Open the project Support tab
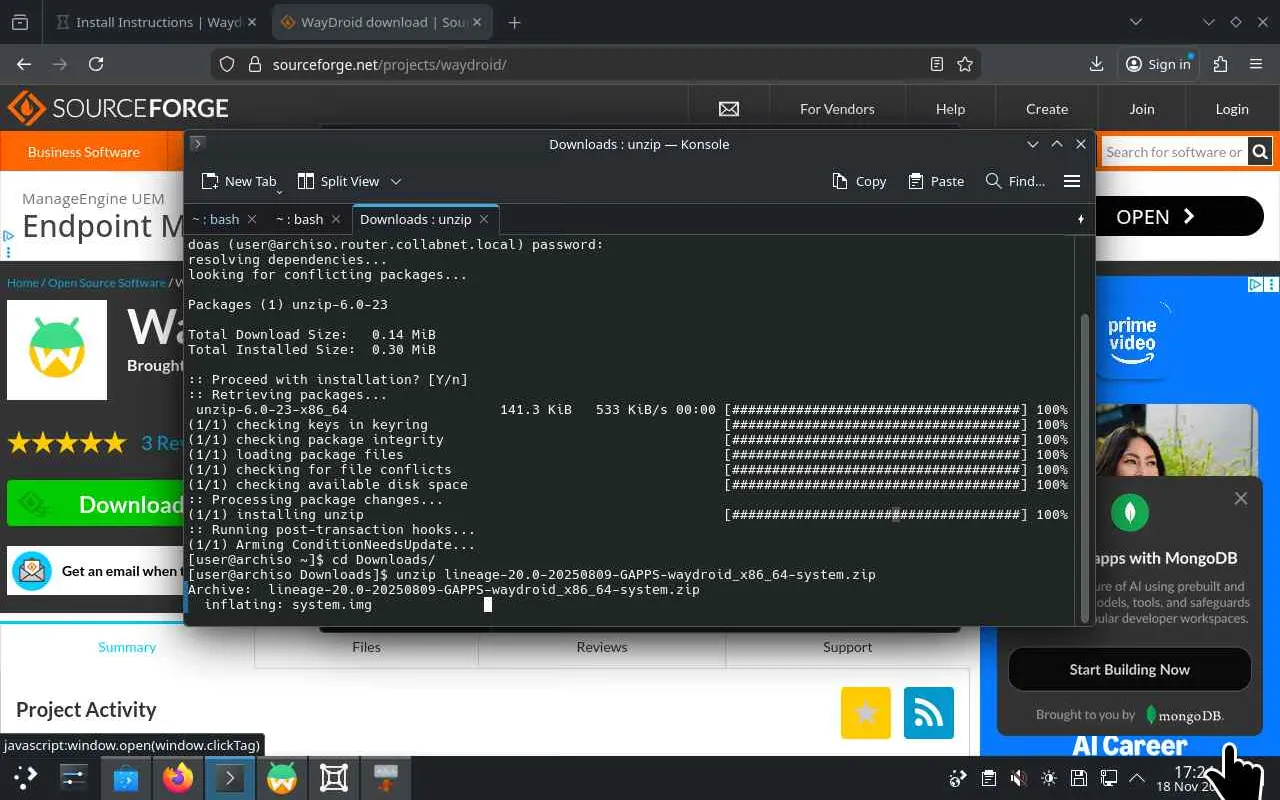Image resolution: width=1280 pixels, height=800 pixels. 848,647
